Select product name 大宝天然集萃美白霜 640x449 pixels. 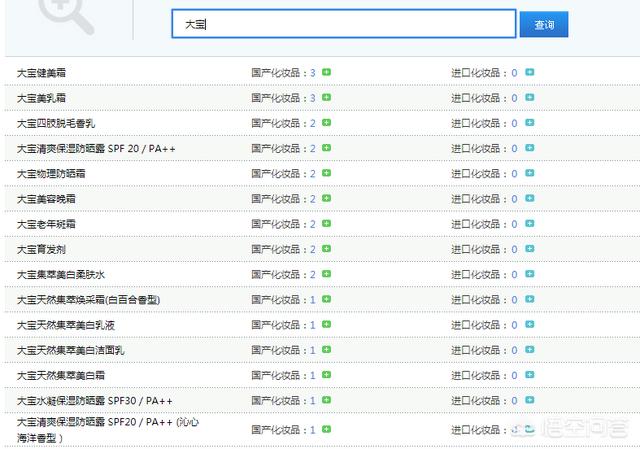tap(61, 376)
